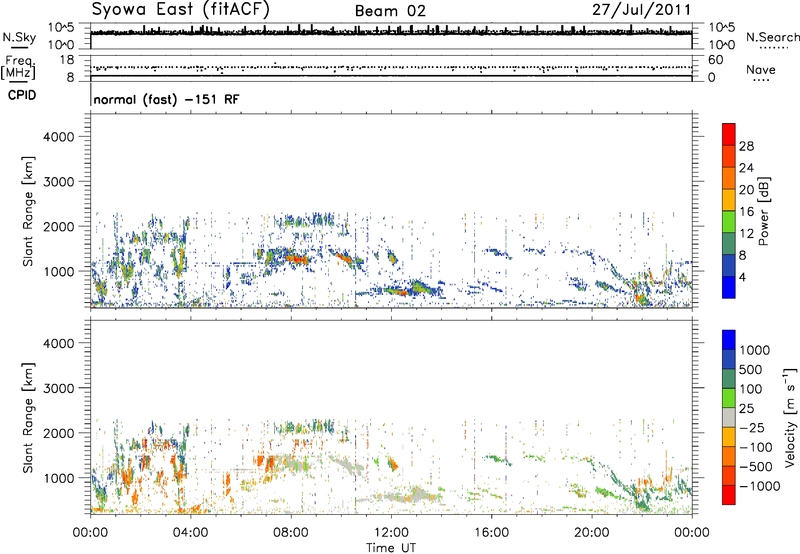Select the 'Freq. [MHz]' axis label

(18, 67)
